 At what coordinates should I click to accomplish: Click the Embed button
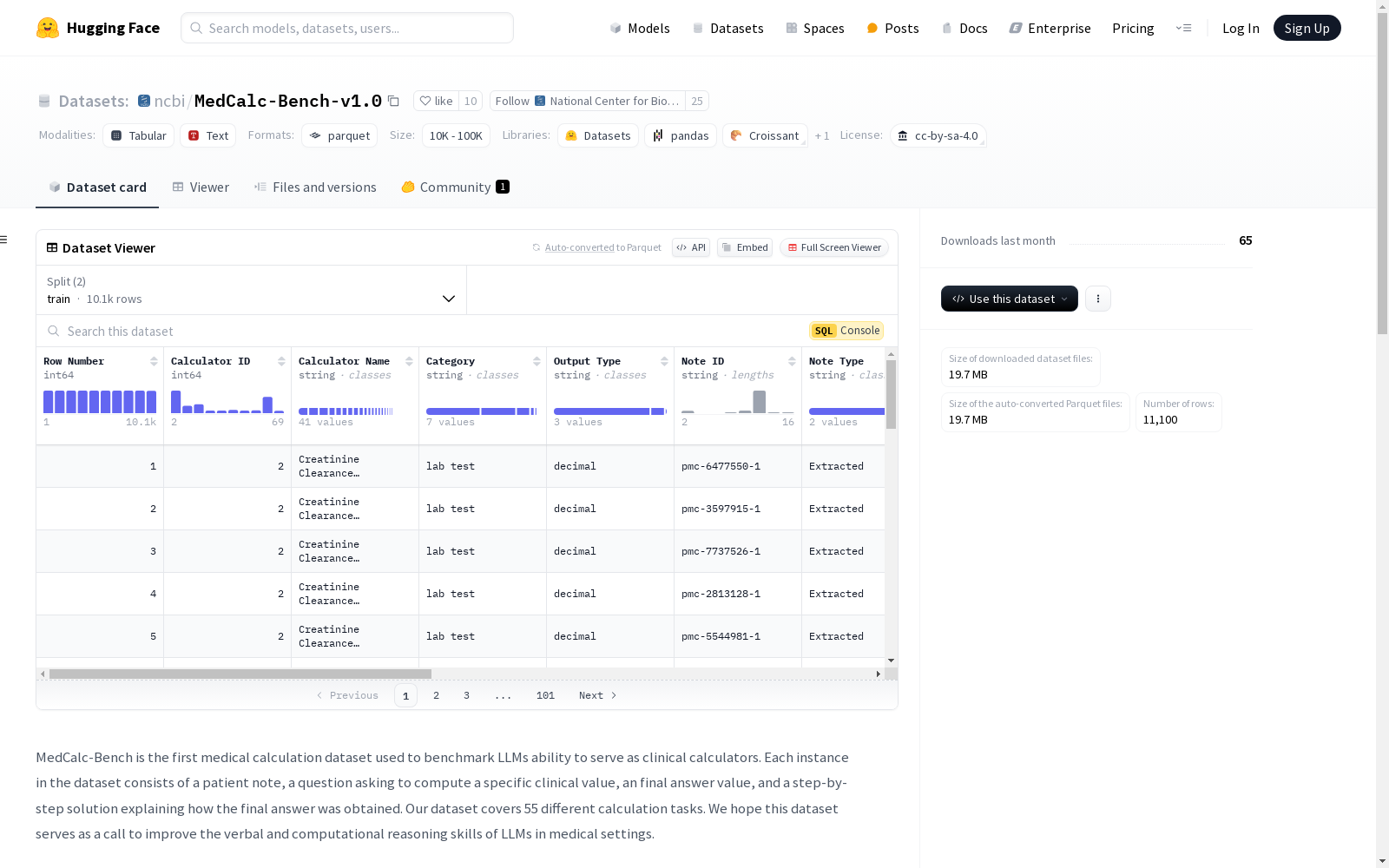click(x=745, y=247)
